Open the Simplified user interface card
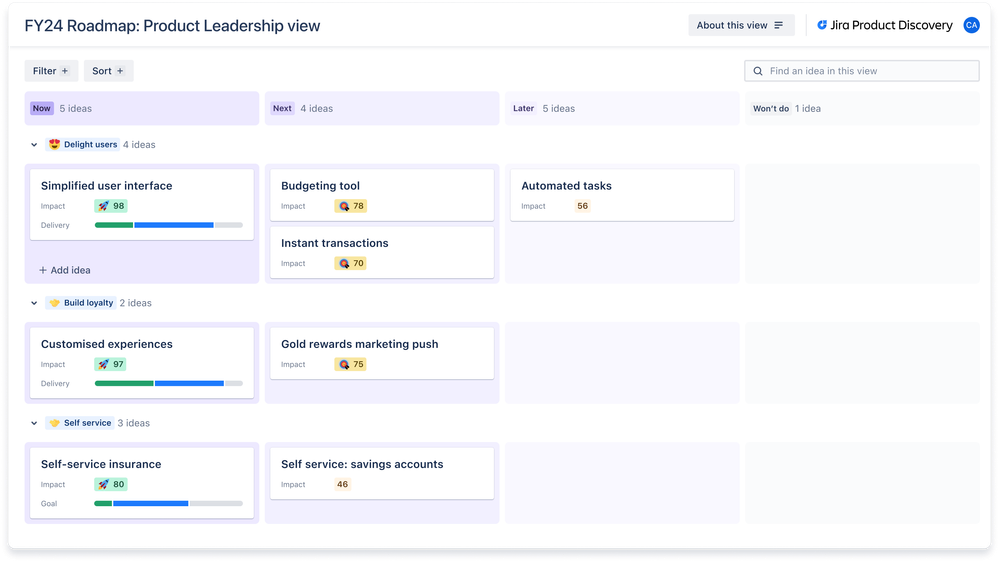Image resolution: width=999 pixels, height=562 pixels. [x=141, y=205]
